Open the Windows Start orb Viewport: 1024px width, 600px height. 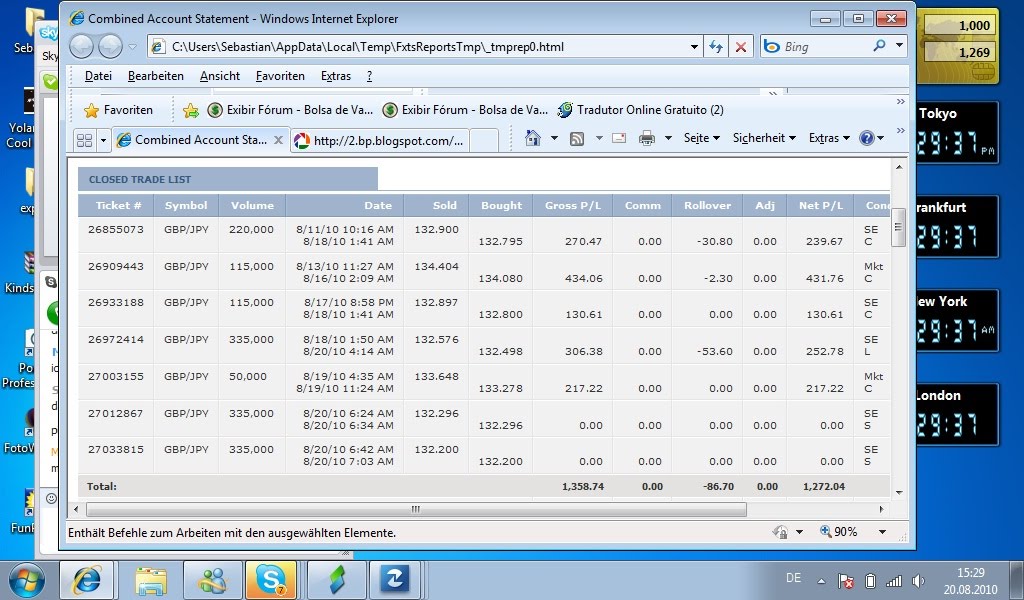[27, 580]
